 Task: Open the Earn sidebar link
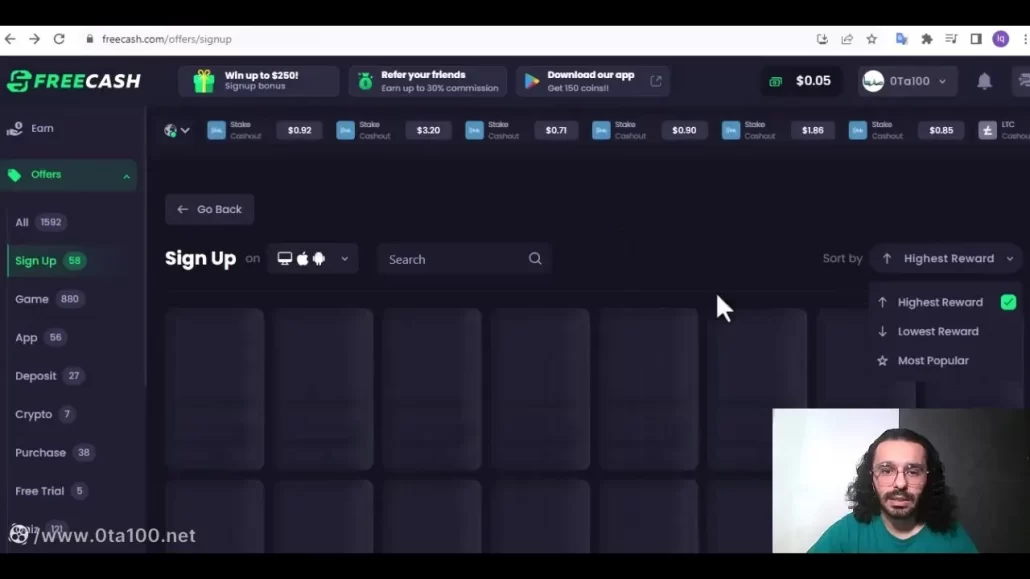42,129
